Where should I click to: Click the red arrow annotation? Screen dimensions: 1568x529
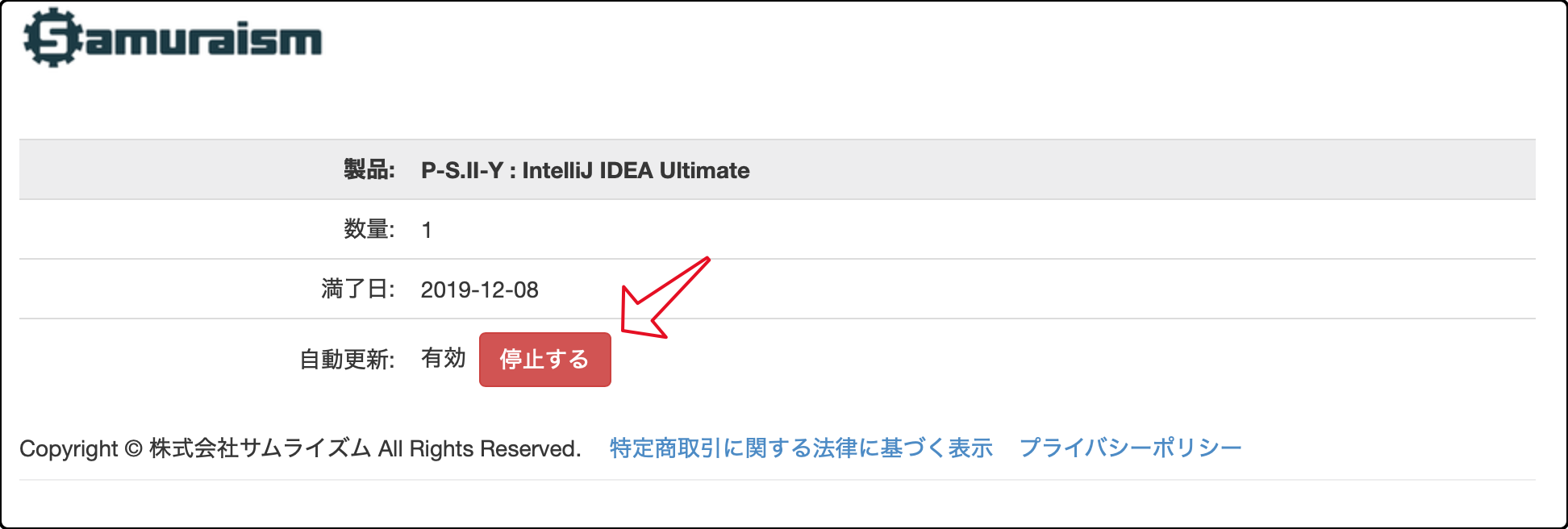[665, 297]
